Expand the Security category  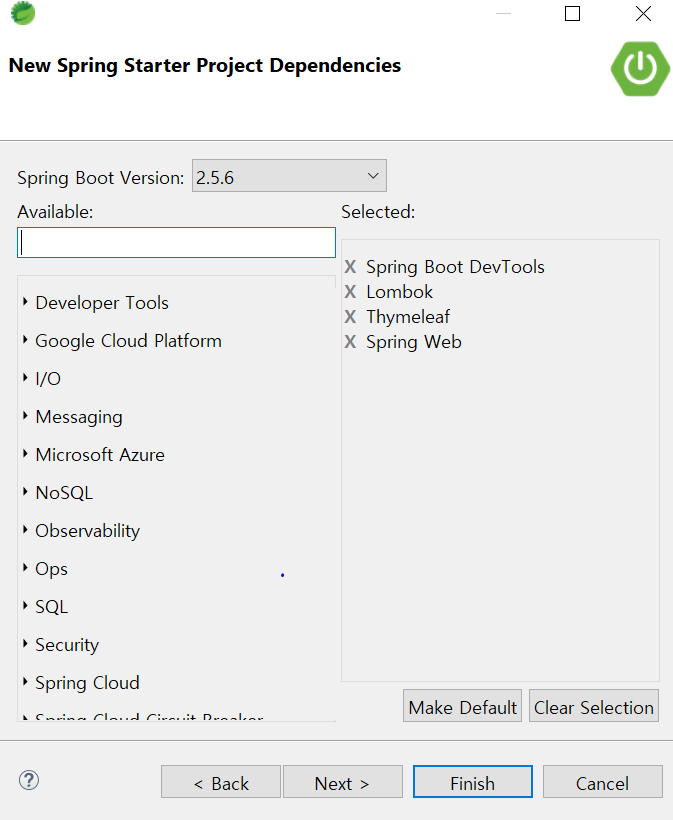pyautogui.click(x=25, y=643)
